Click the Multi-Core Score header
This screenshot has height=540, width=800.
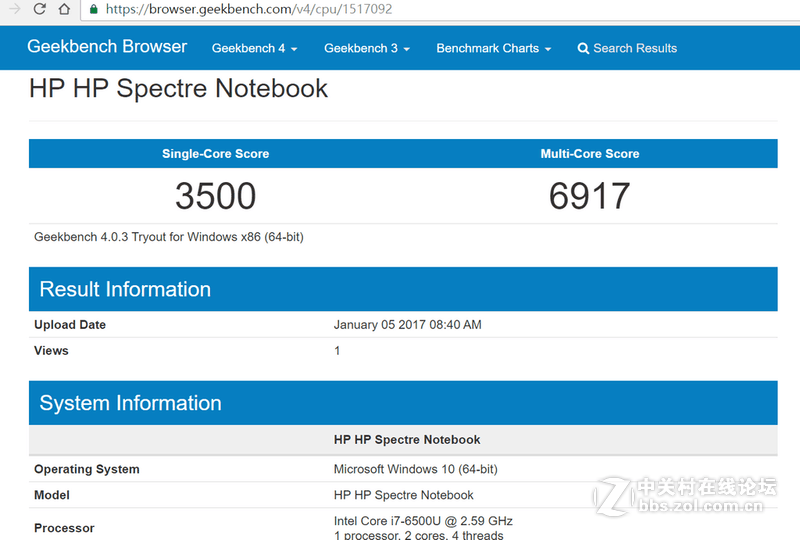click(x=590, y=154)
